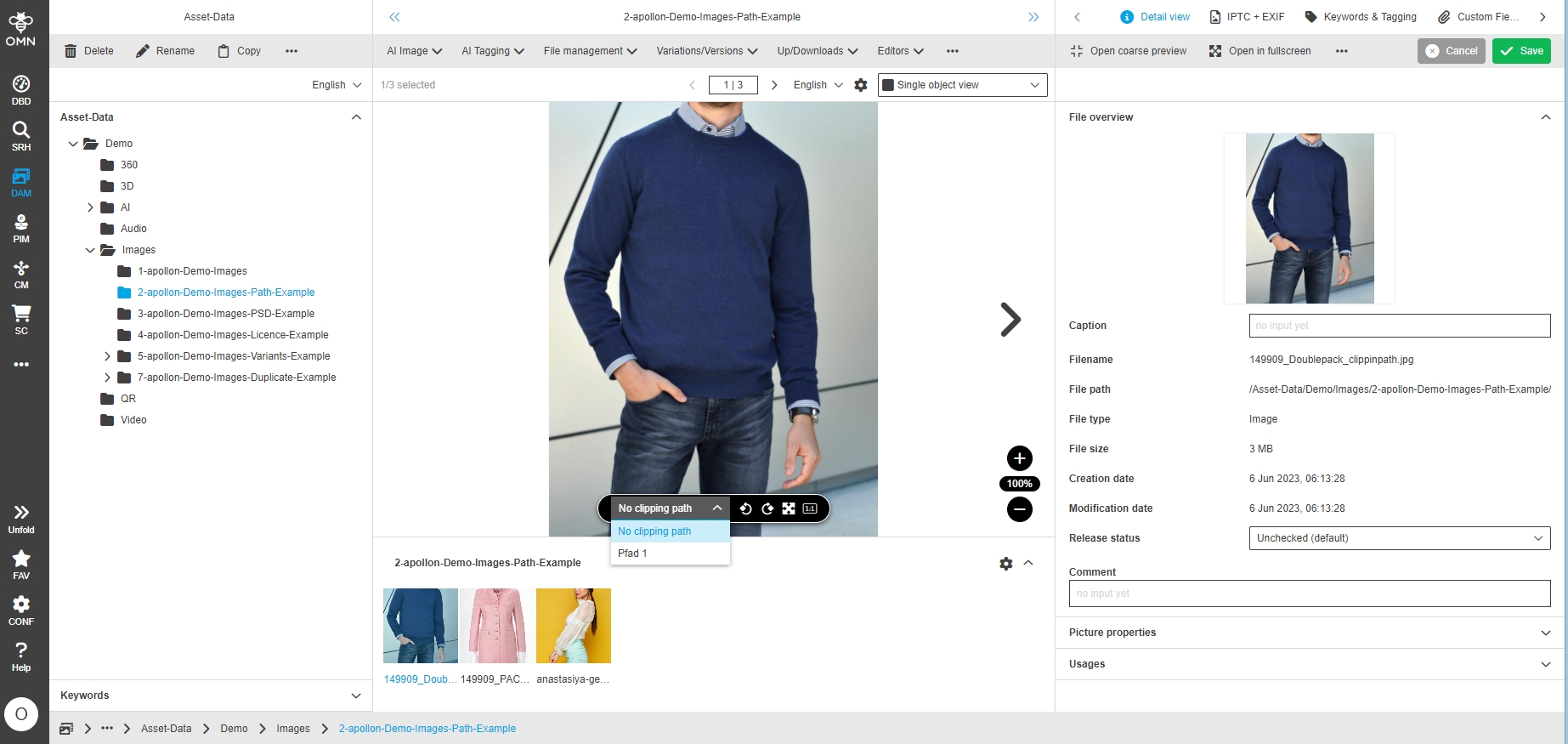Go to next image with large arrow
The width and height of the screenshot is (1568, 744).
[1010, 320]
